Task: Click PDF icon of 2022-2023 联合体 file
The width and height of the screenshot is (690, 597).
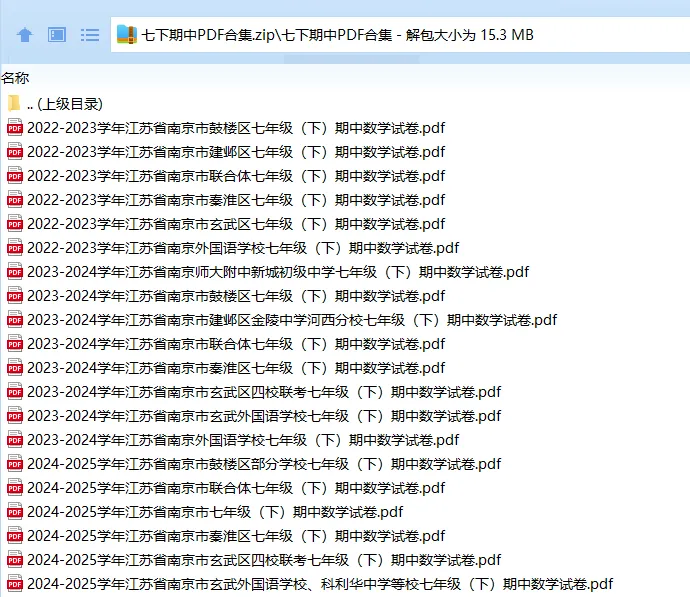Action: (x=15, y=176)
